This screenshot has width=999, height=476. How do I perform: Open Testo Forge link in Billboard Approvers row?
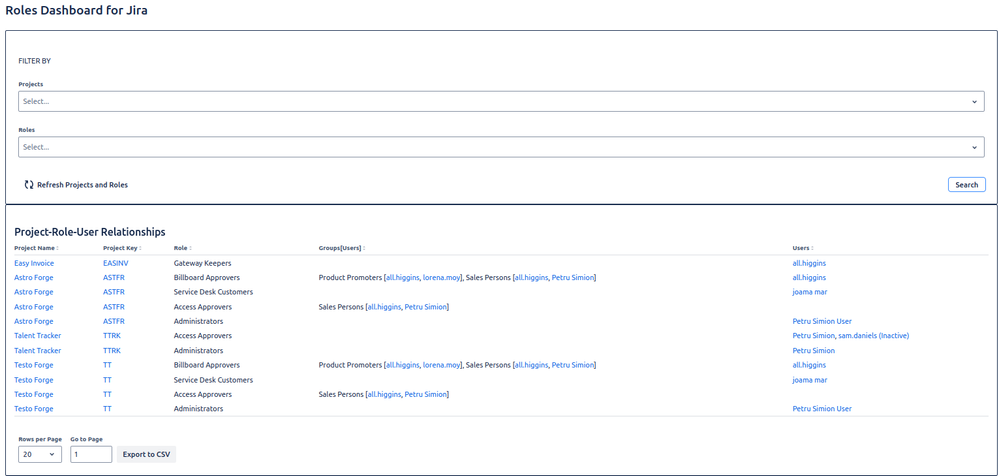pyautogui.click(x=34, y=365)
